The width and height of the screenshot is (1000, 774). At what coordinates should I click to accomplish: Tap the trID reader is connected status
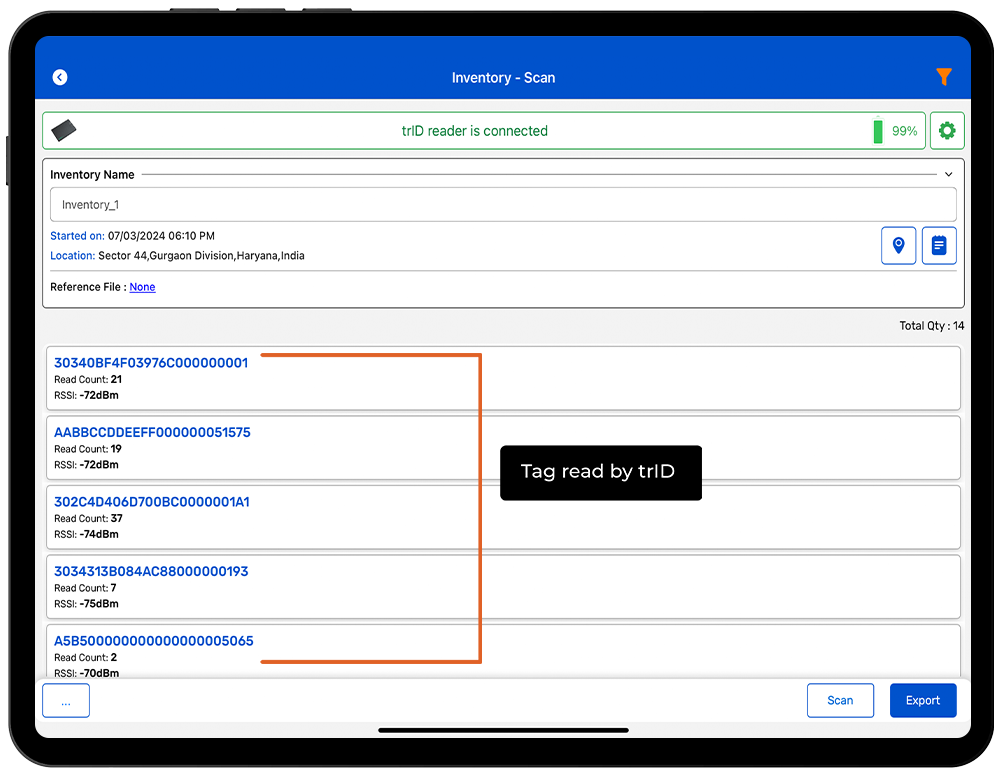point(474,131)
